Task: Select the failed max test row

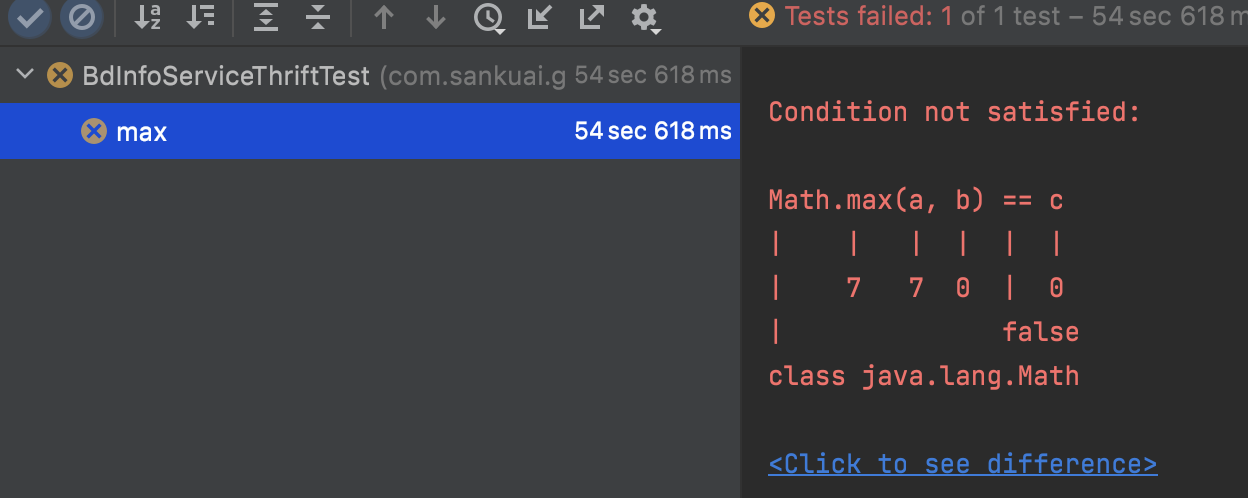Action: click(370, 131)
